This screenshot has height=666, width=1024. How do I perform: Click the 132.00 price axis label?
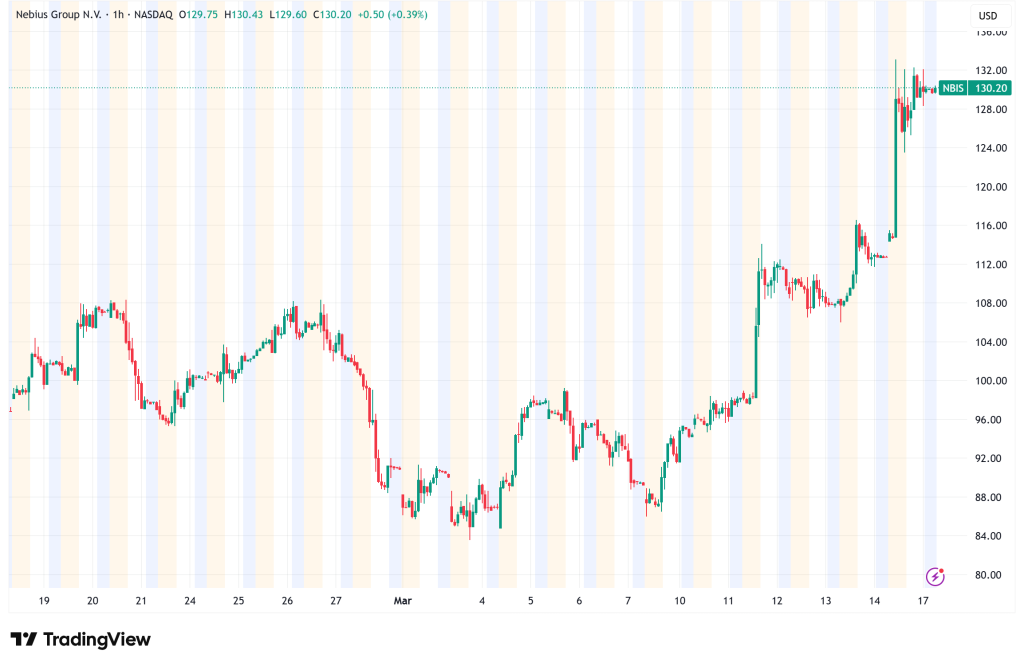(990, 71)
